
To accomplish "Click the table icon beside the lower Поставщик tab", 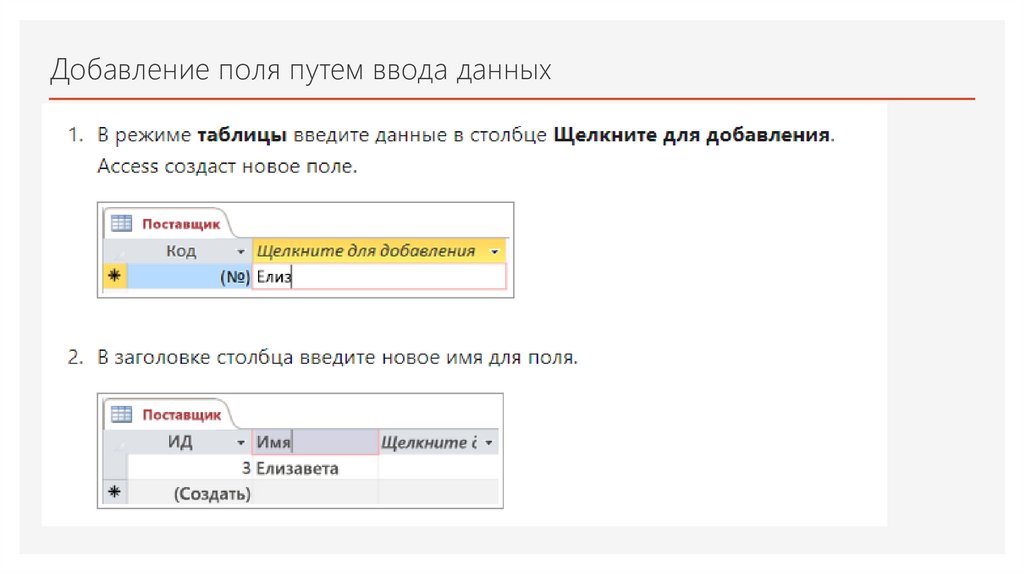I will point(121,414).
